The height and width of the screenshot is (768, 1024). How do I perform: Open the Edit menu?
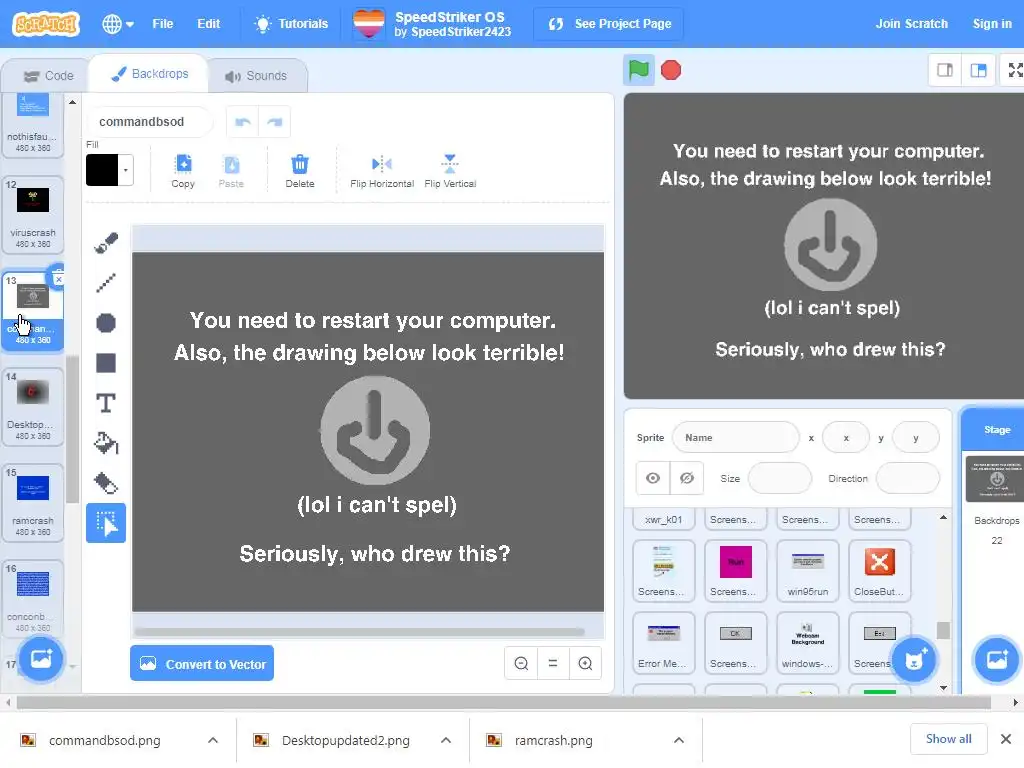pyautogui.click(x=208, y=24)
